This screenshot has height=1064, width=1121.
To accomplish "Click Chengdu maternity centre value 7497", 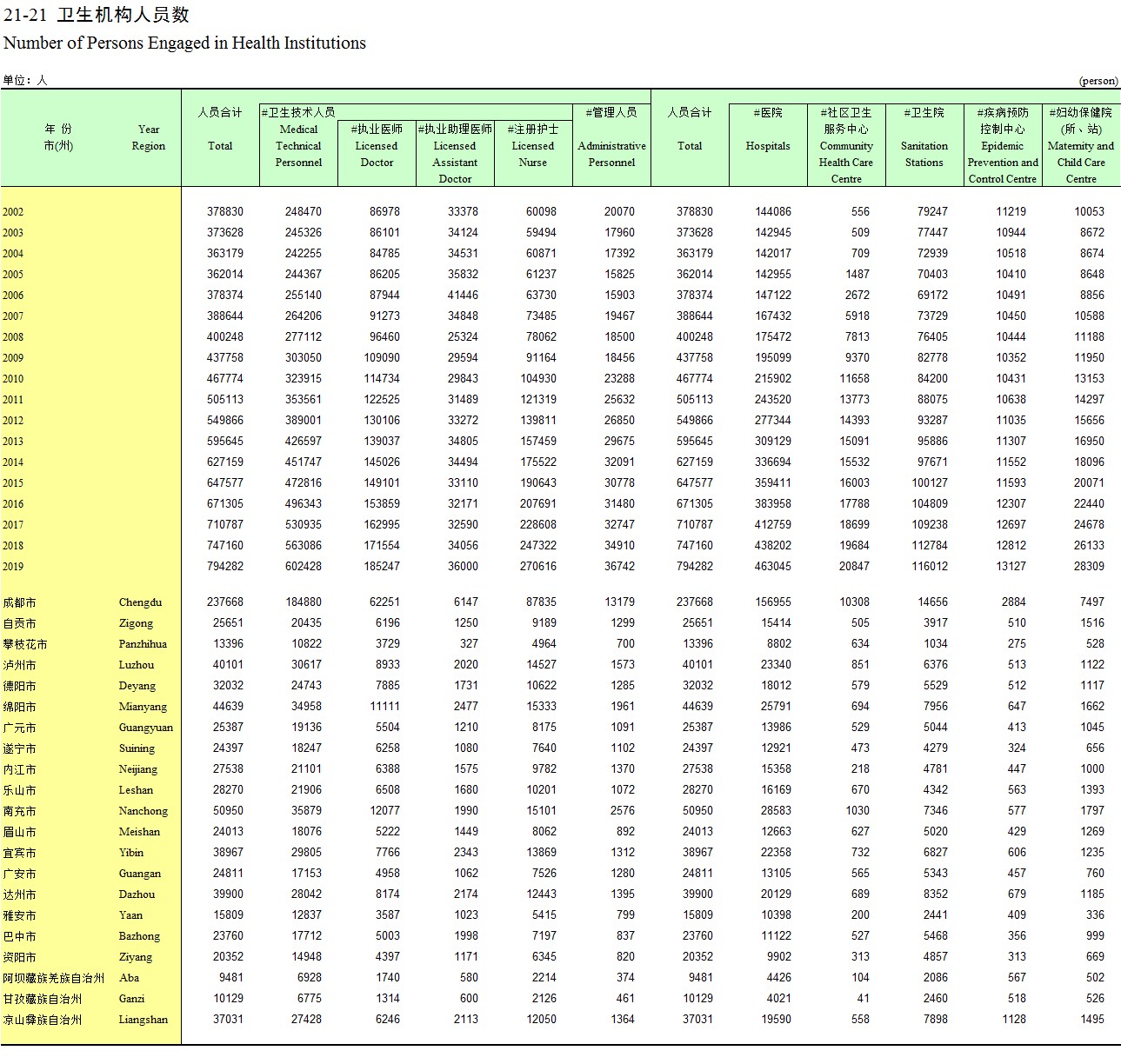I will pos(1092,602).
